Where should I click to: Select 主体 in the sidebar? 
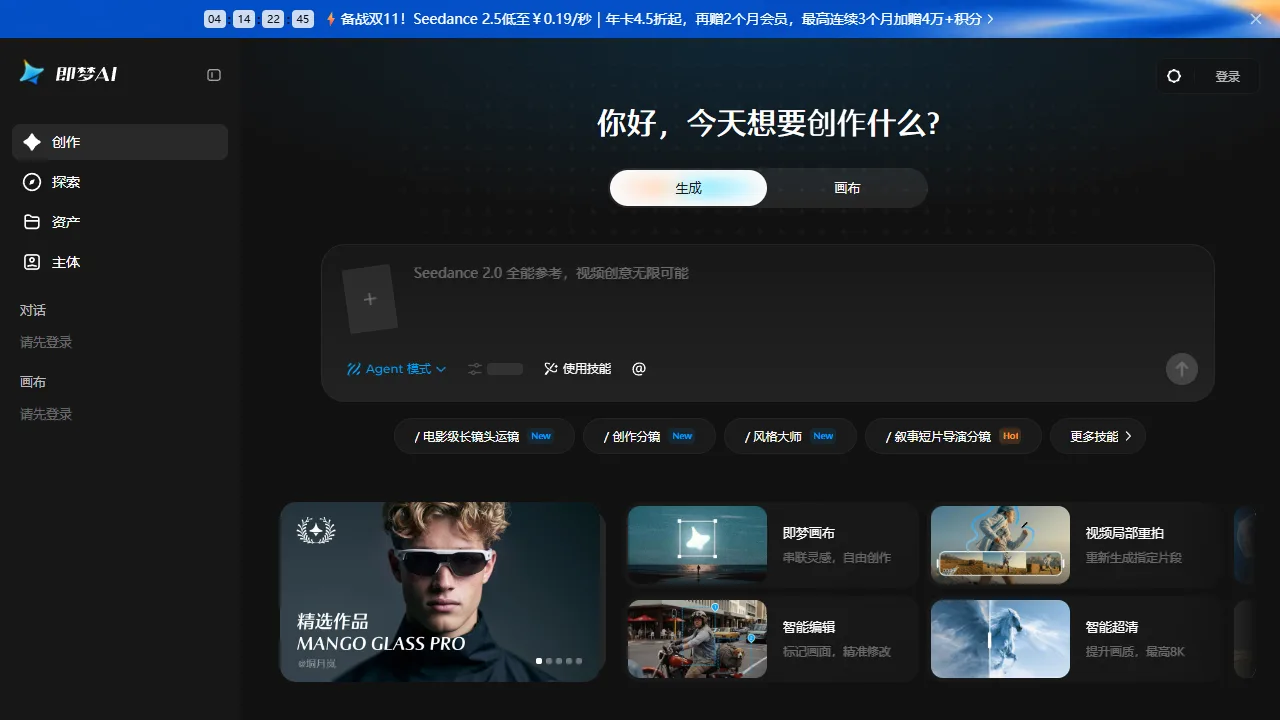pyautogui.click(x=120, y=262)
